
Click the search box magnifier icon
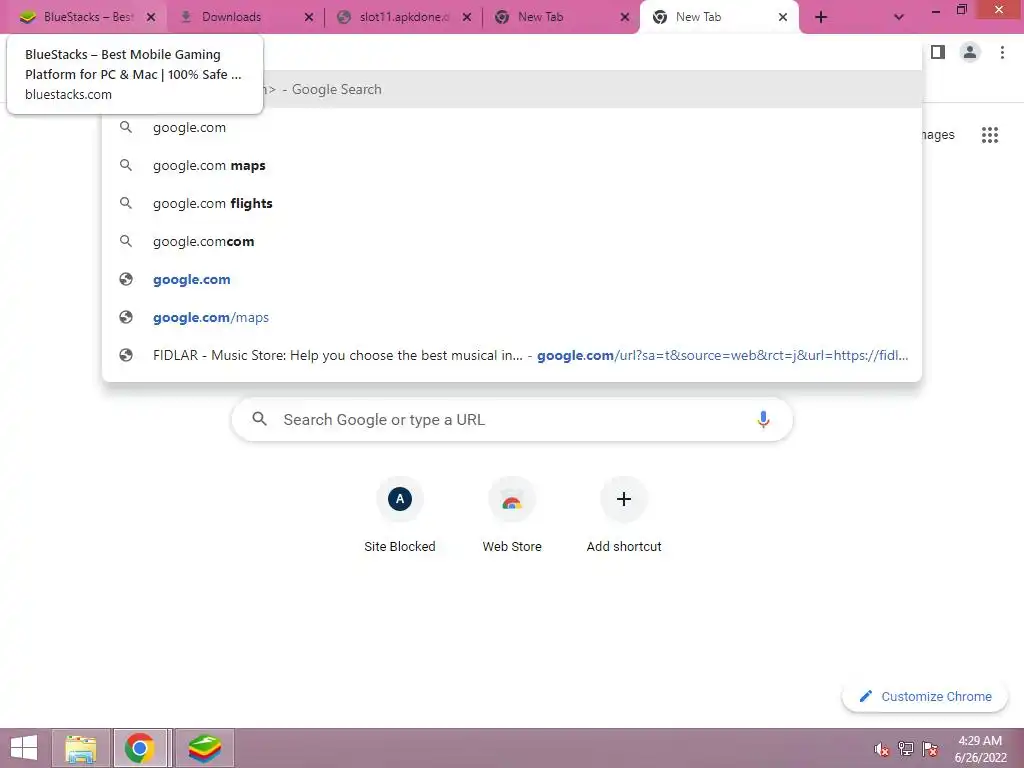[x=259, y=419]
